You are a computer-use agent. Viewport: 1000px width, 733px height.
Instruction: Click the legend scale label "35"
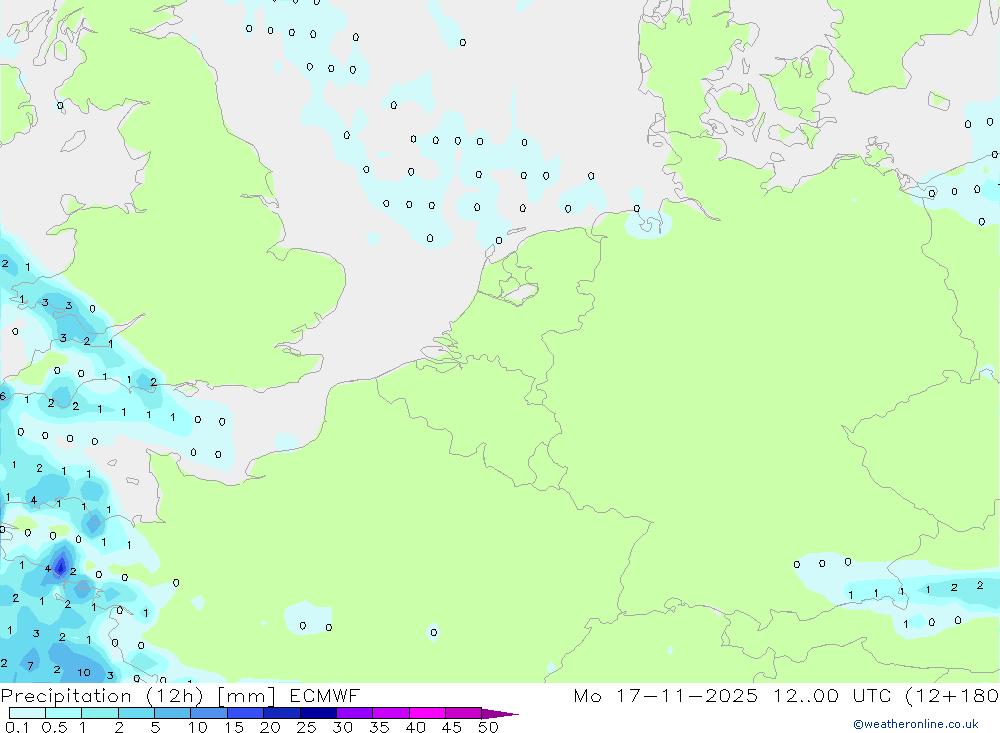pyautogui.click(x=379, y=727)
